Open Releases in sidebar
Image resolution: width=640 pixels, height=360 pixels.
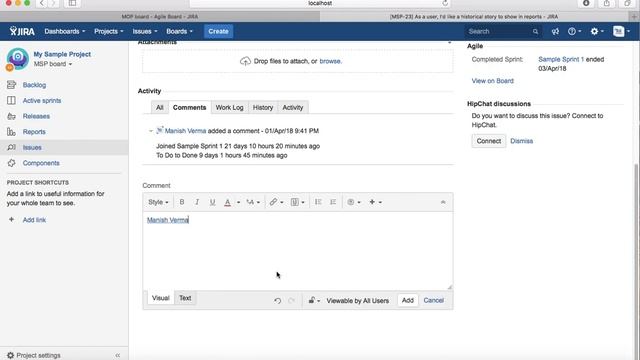coord(36,116)
